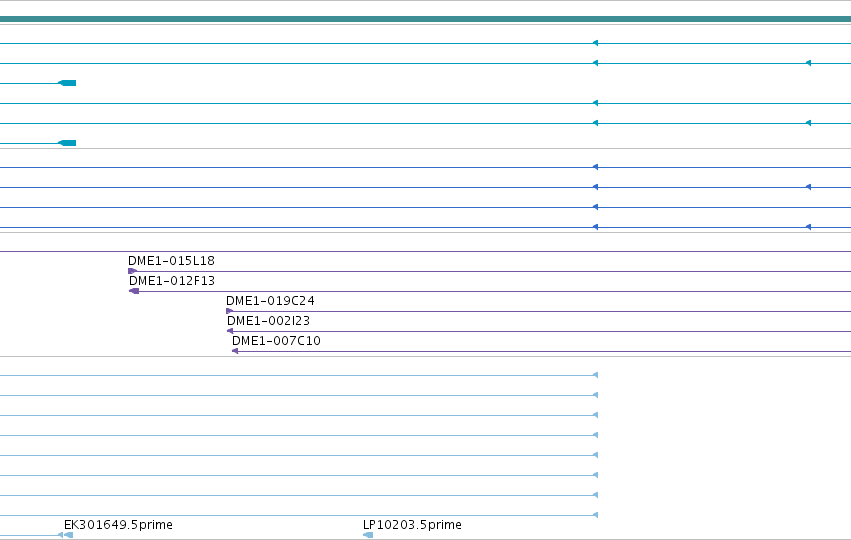Click the DME1-019C24 clone label

coord(270,301)
